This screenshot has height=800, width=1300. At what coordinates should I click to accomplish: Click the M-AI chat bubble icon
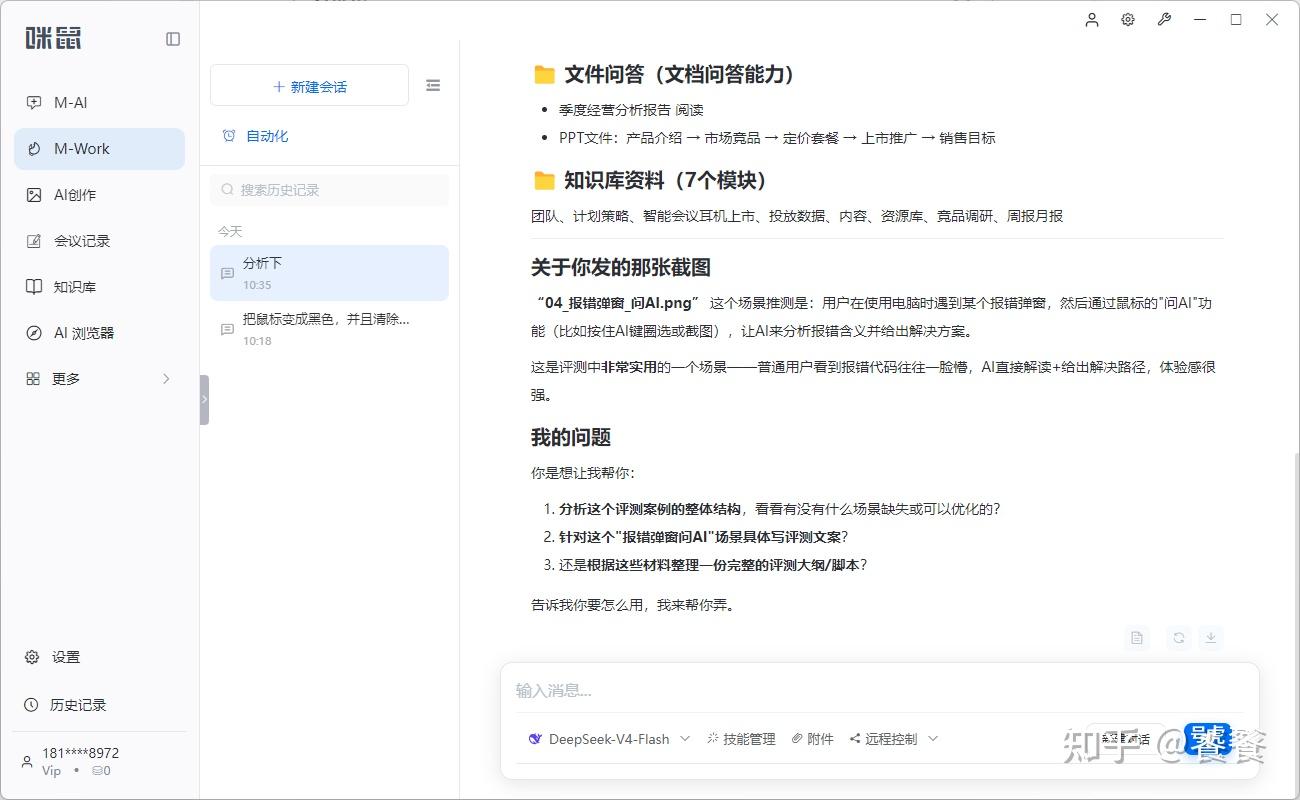pos(34,103)
